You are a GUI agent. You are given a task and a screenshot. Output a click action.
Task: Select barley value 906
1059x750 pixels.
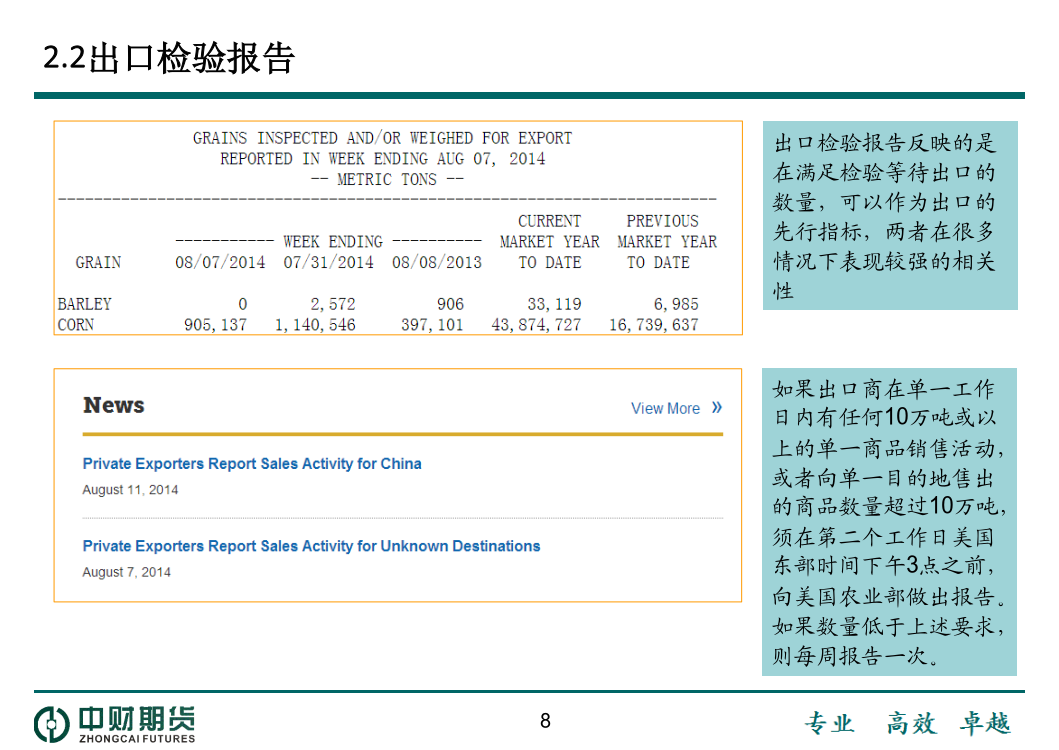tap(450, 304)
